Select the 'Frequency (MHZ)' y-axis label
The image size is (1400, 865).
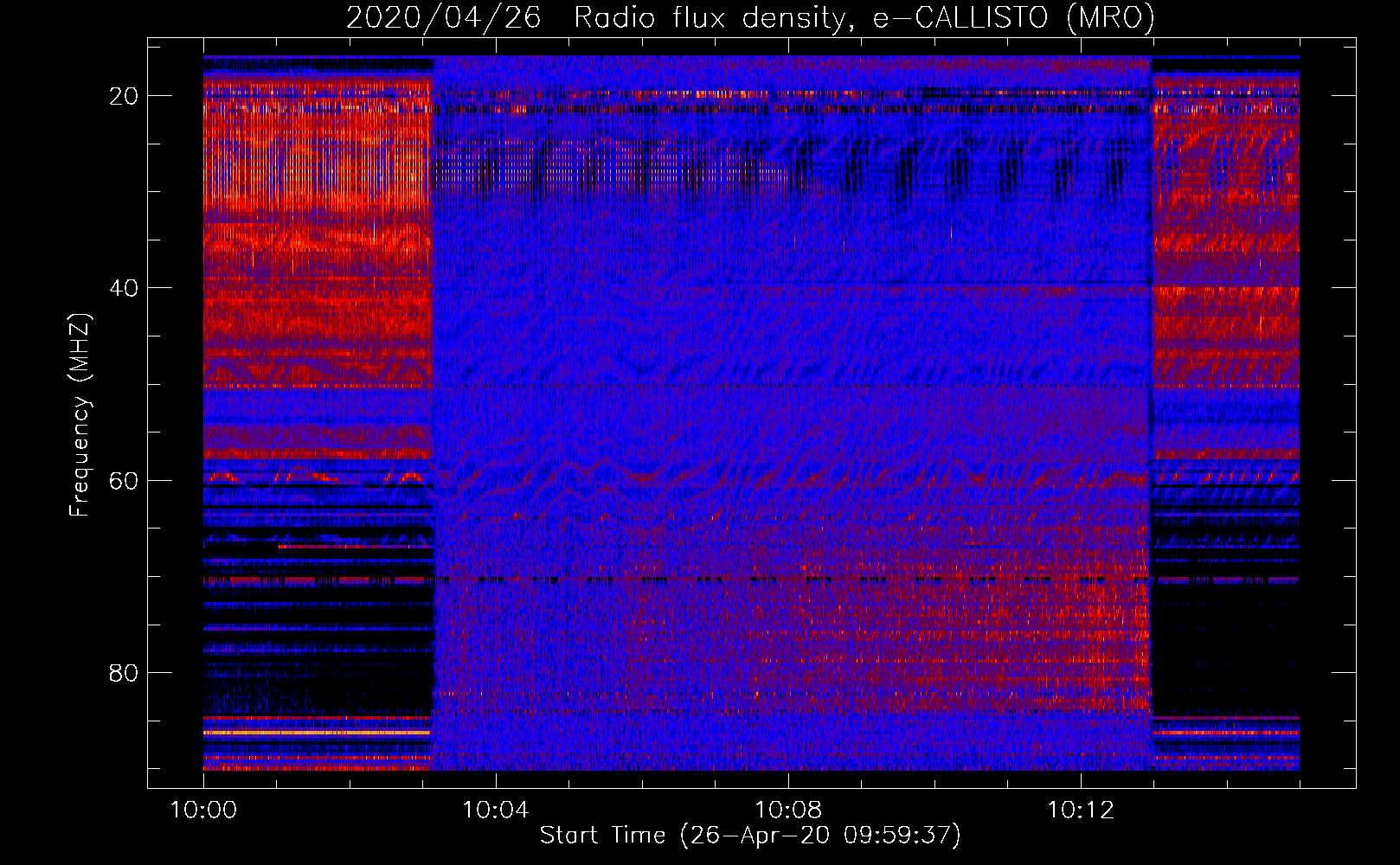click(x=80, y=415)
